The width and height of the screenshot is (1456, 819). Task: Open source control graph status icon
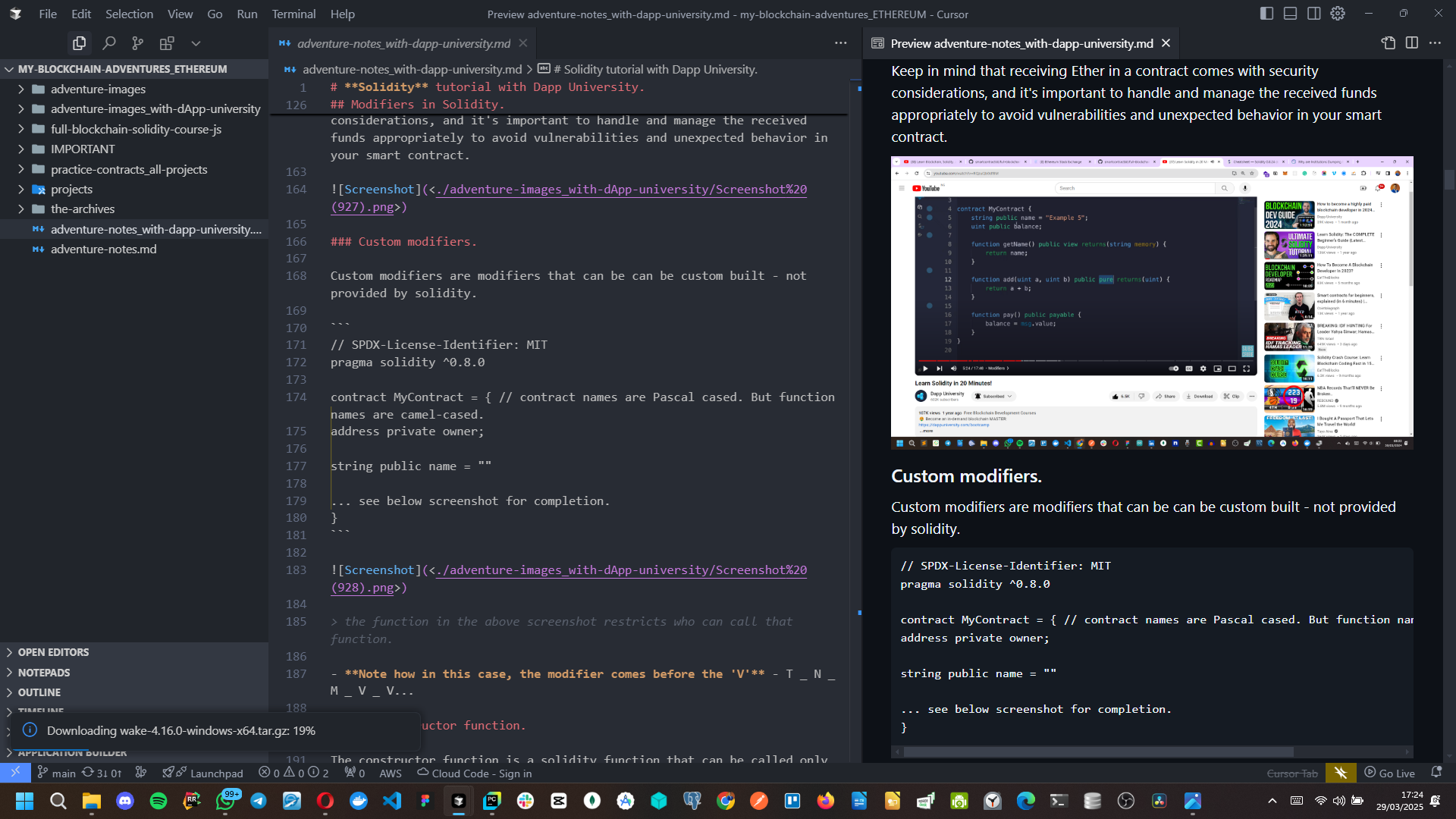click(x=141, y=773)
